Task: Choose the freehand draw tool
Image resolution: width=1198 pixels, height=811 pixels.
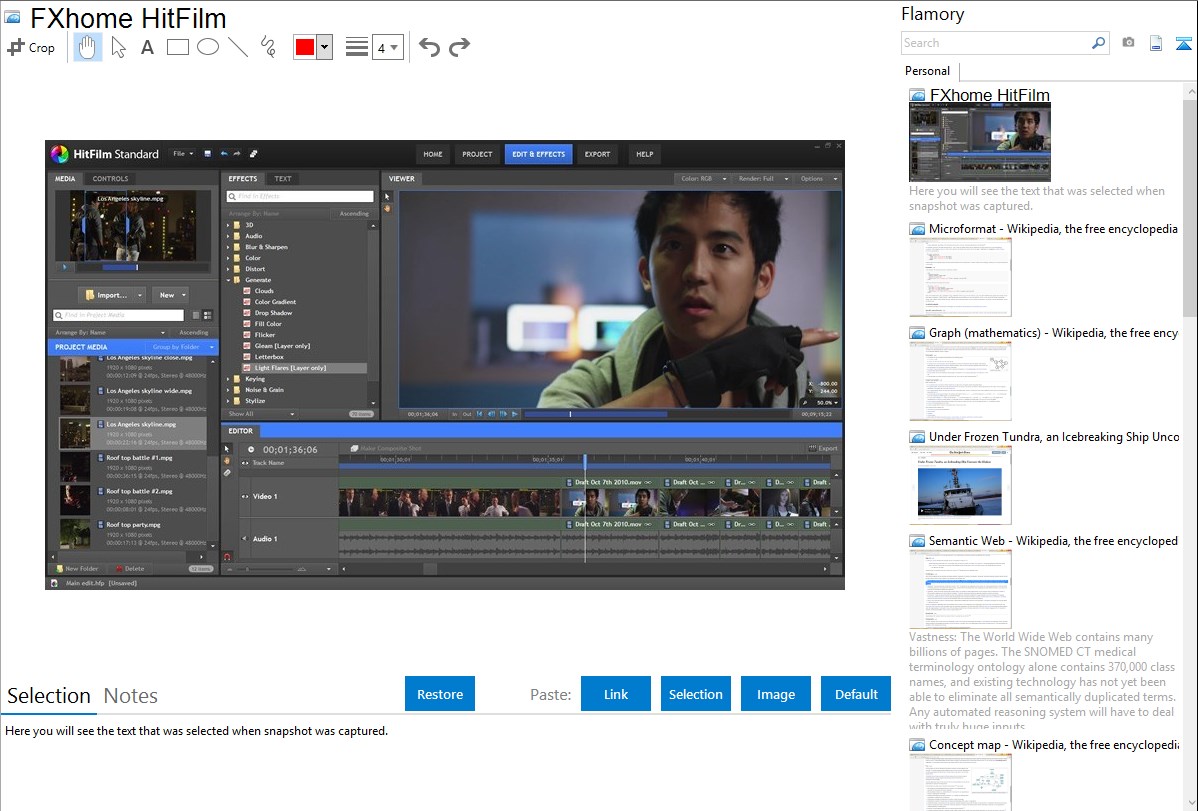Action: (268, 47)
